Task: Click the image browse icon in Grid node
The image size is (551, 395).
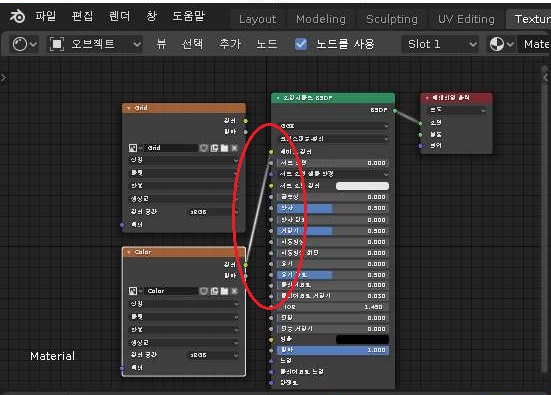Action: tap(134, 148)
